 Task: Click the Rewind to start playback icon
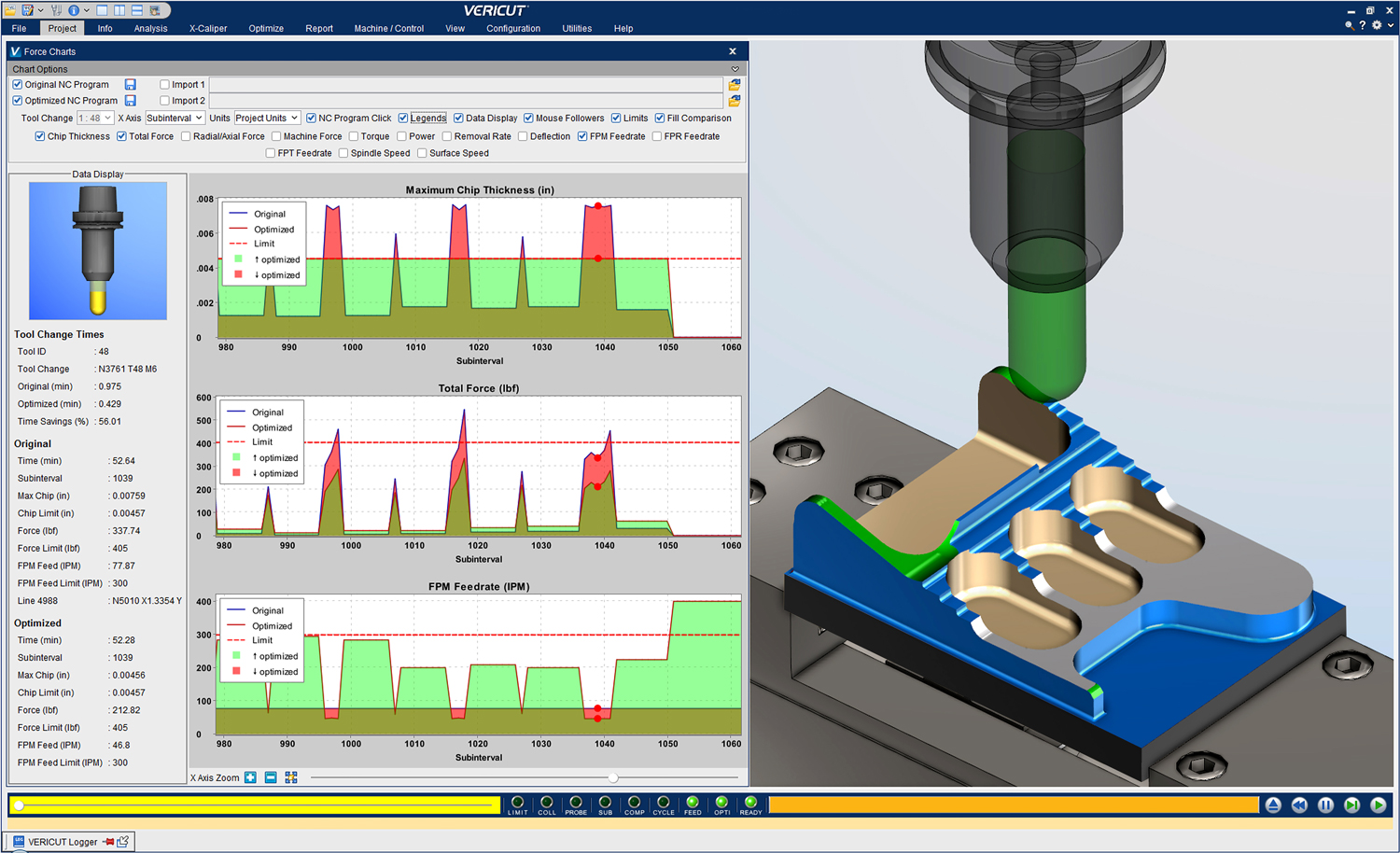click(x=1299, y=804)
